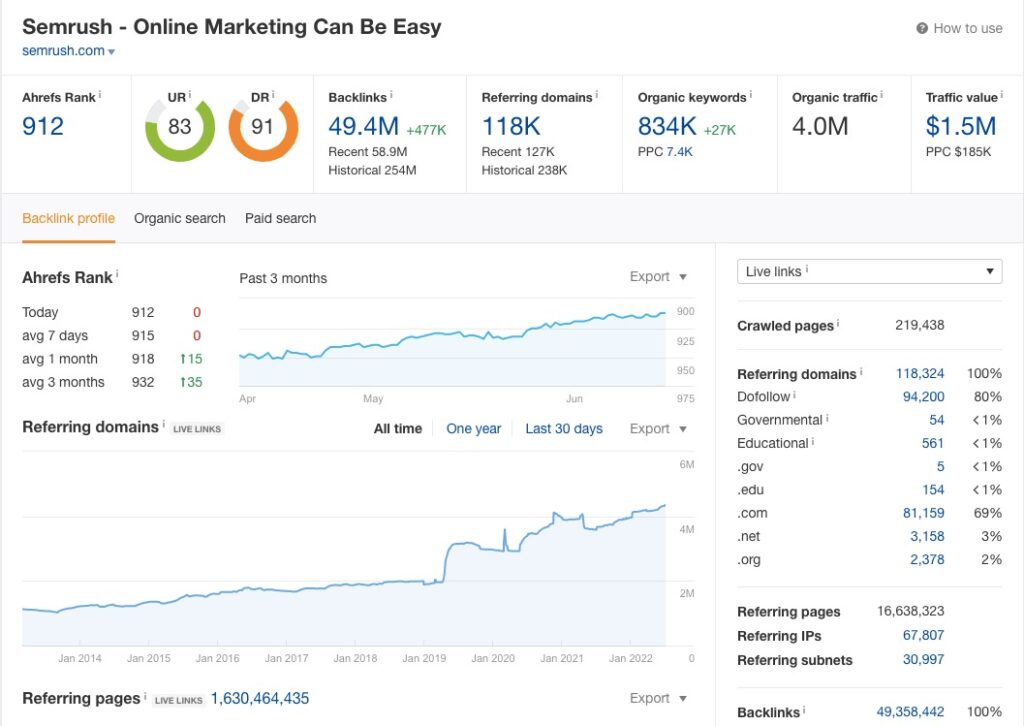The width and height of the screenshot is (1024, 726).
Task: Open the .edu count 154 link
Action: [x=933, y=490]
